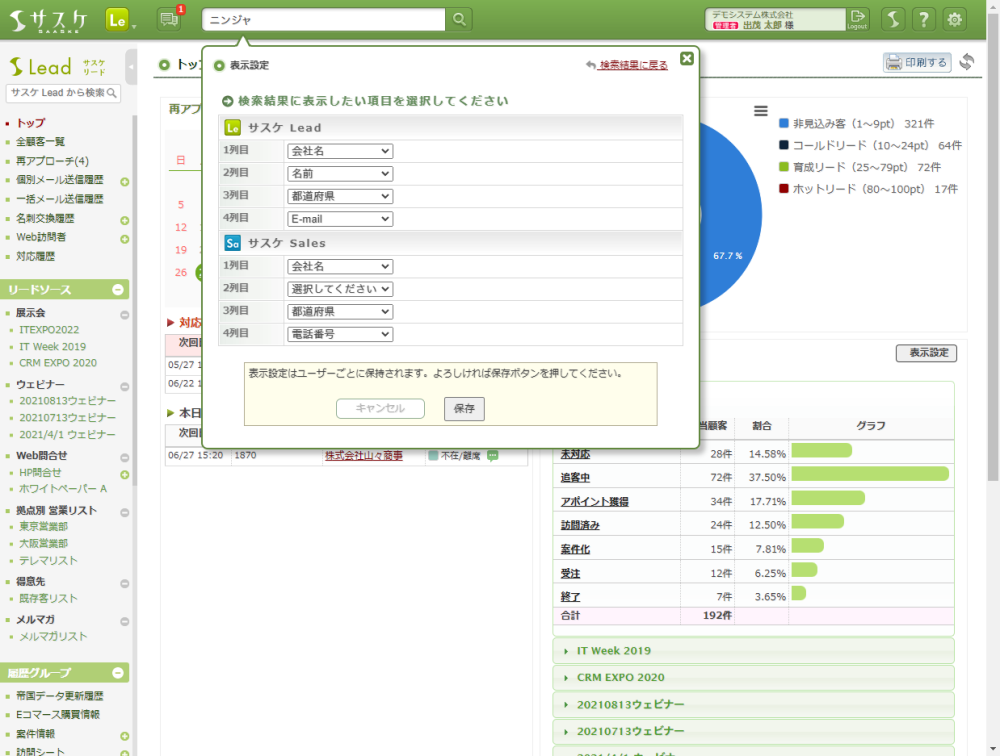Open the help question mark icon

924,19
